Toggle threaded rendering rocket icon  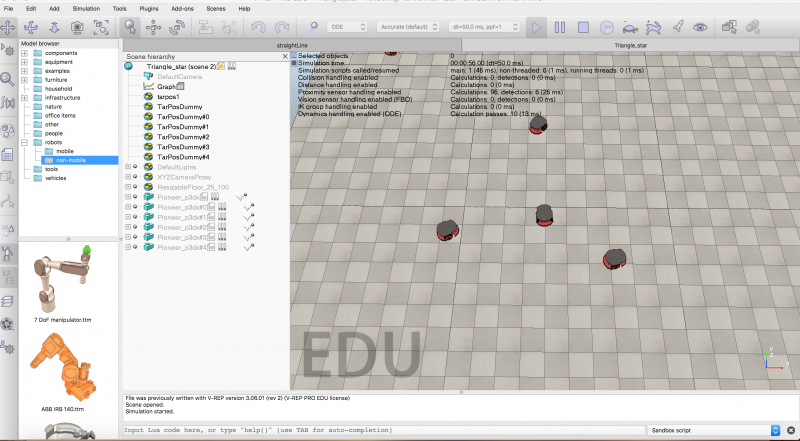click(677, 27)
